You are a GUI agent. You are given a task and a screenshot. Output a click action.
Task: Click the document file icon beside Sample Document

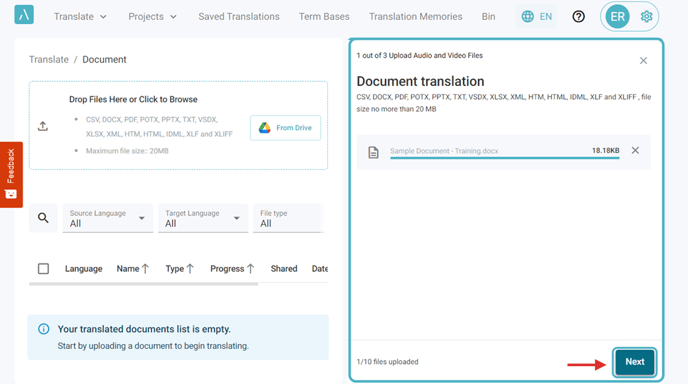(373, 152)
